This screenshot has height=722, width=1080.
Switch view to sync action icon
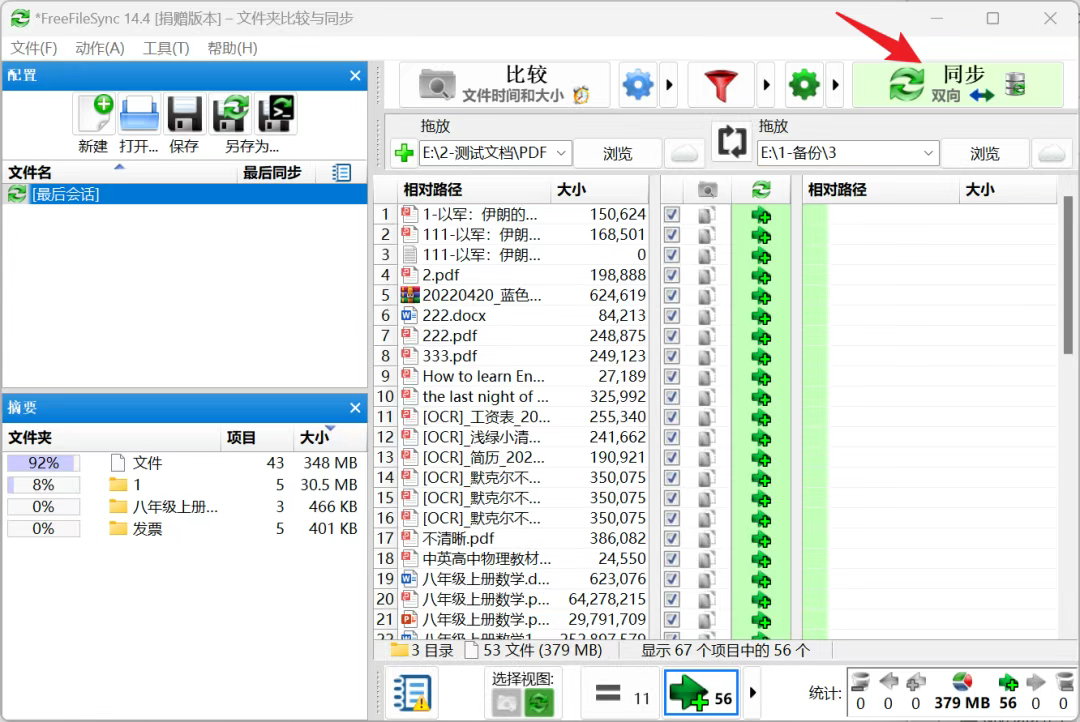(x=539, y=703)
